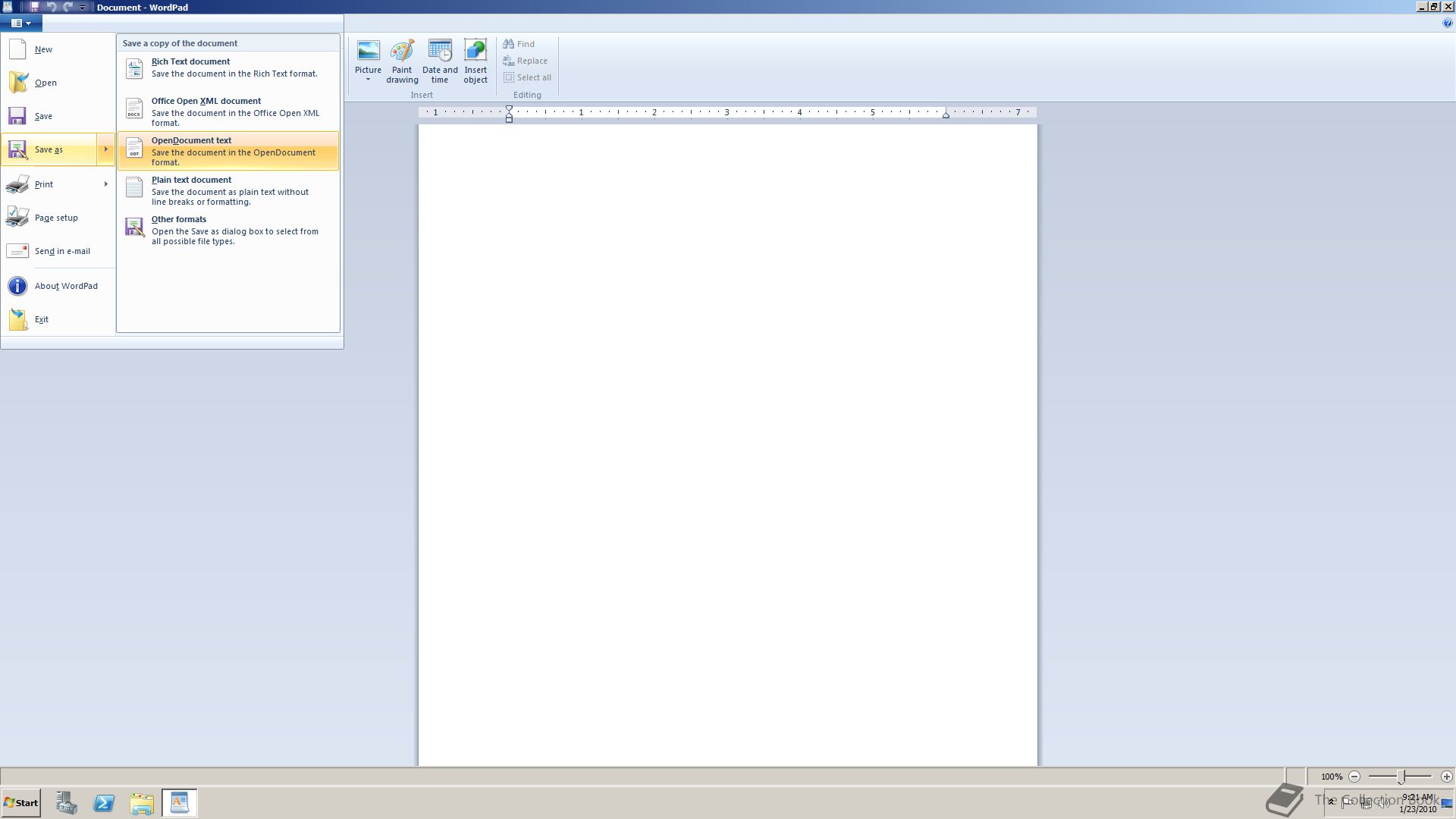
Task: Click the zoom slider handle
Action: tap(1401, 777)
